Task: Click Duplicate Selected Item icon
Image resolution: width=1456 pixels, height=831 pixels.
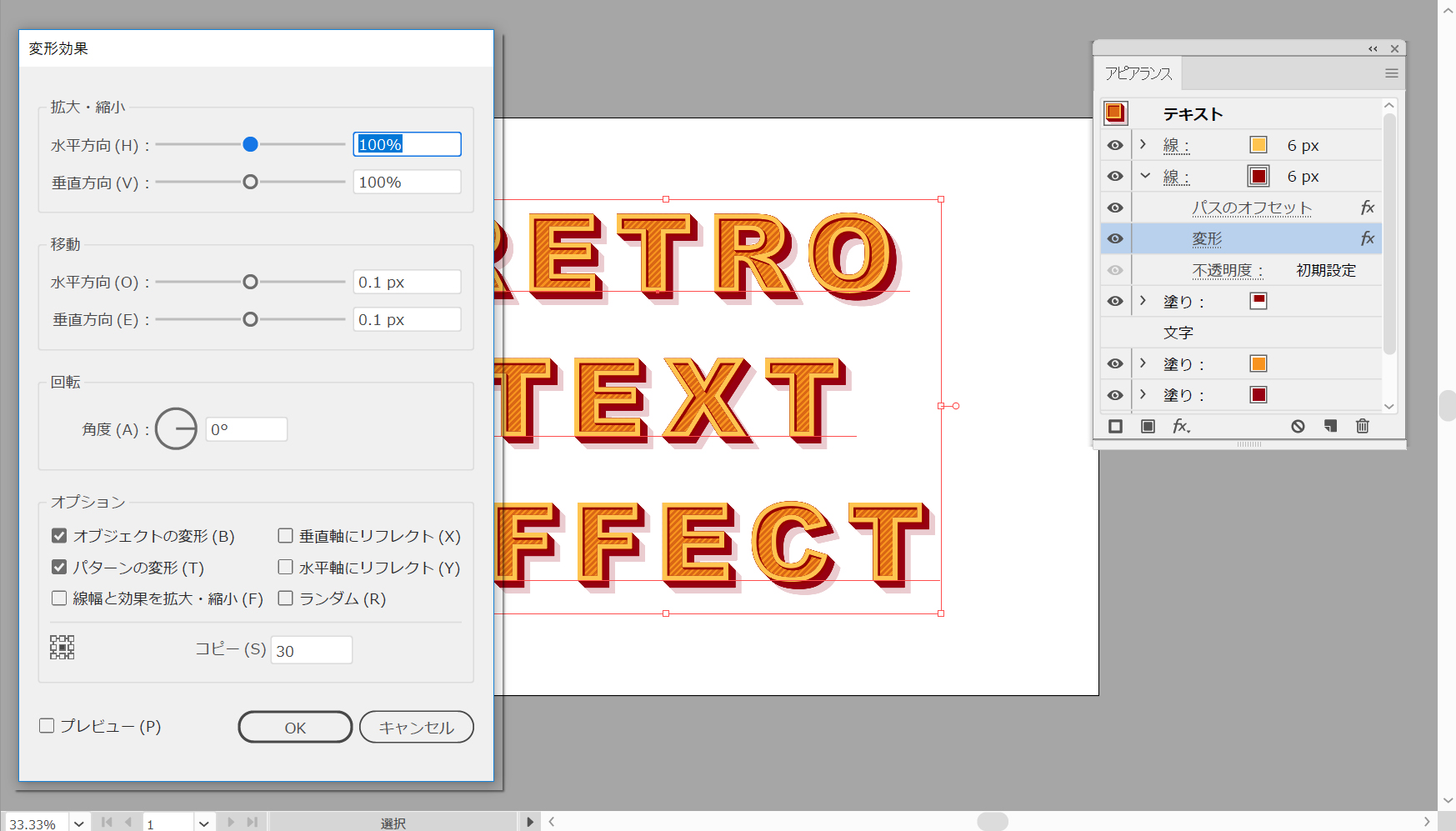Action: (x=1330, y=427)
